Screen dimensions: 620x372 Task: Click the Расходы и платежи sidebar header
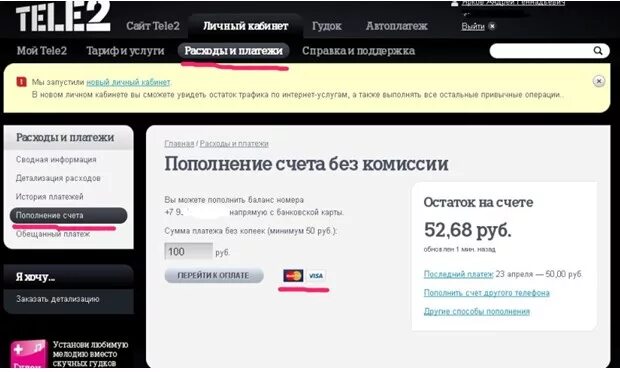(65, 138)
